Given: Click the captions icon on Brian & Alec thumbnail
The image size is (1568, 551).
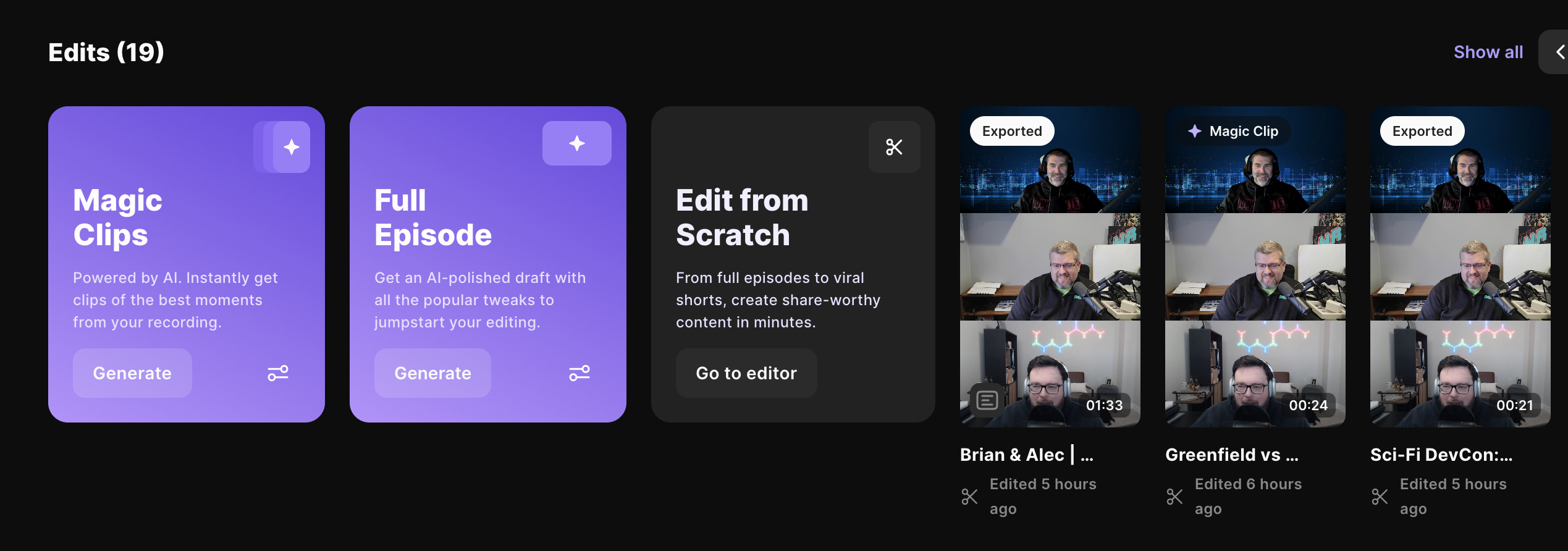Looking at the screenshot, I should point(987,401).
